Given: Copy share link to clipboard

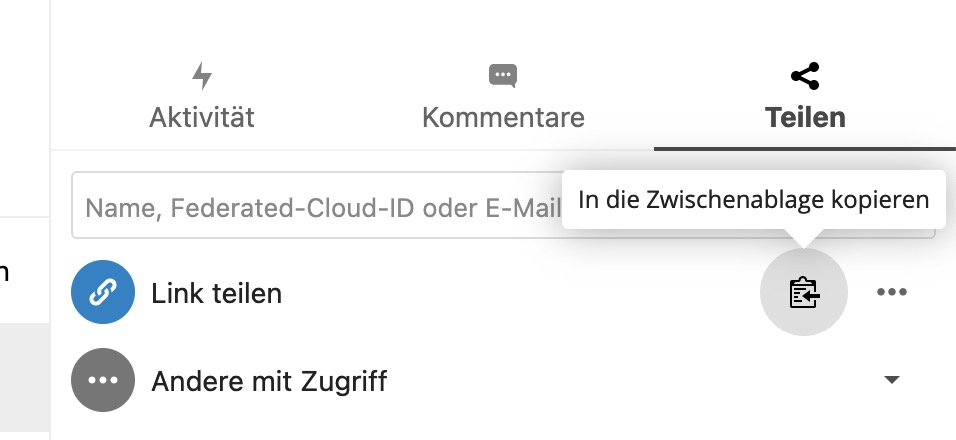Looking at the screenshot, I should [x=804, y=293].
